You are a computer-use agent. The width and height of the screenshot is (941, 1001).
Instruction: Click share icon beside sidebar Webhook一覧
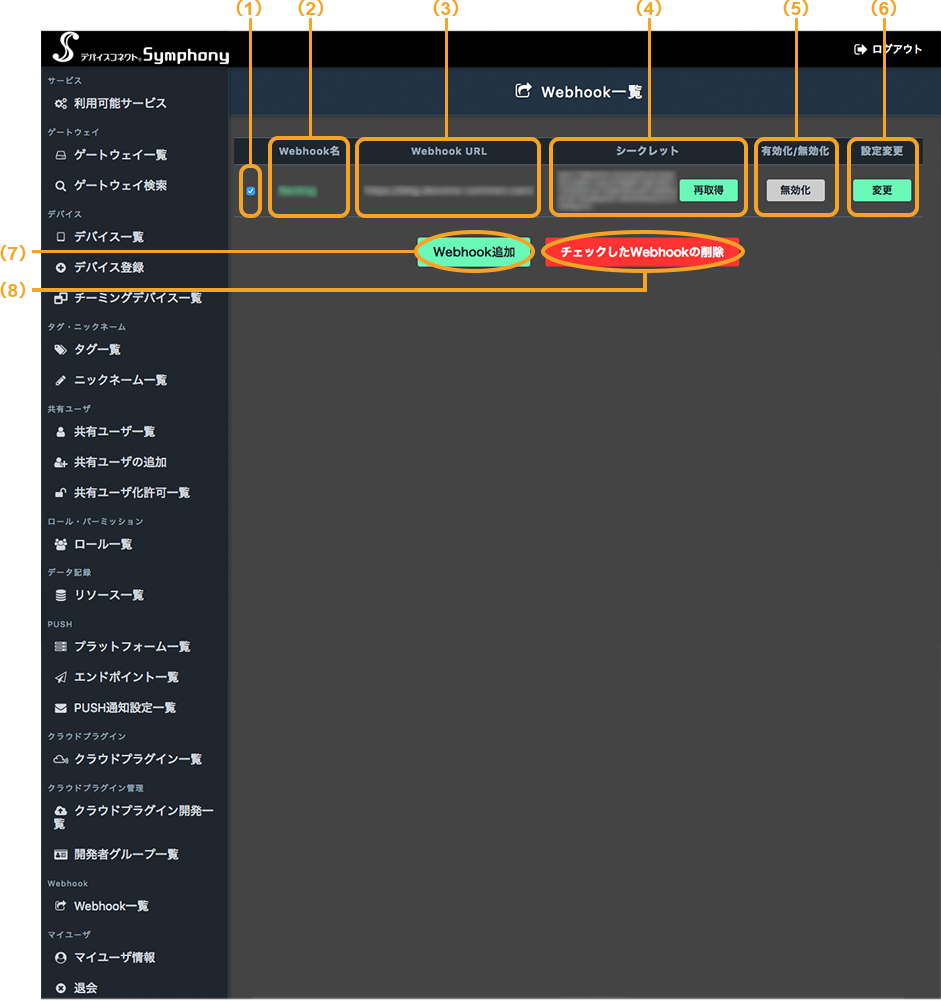click(61, 906)
